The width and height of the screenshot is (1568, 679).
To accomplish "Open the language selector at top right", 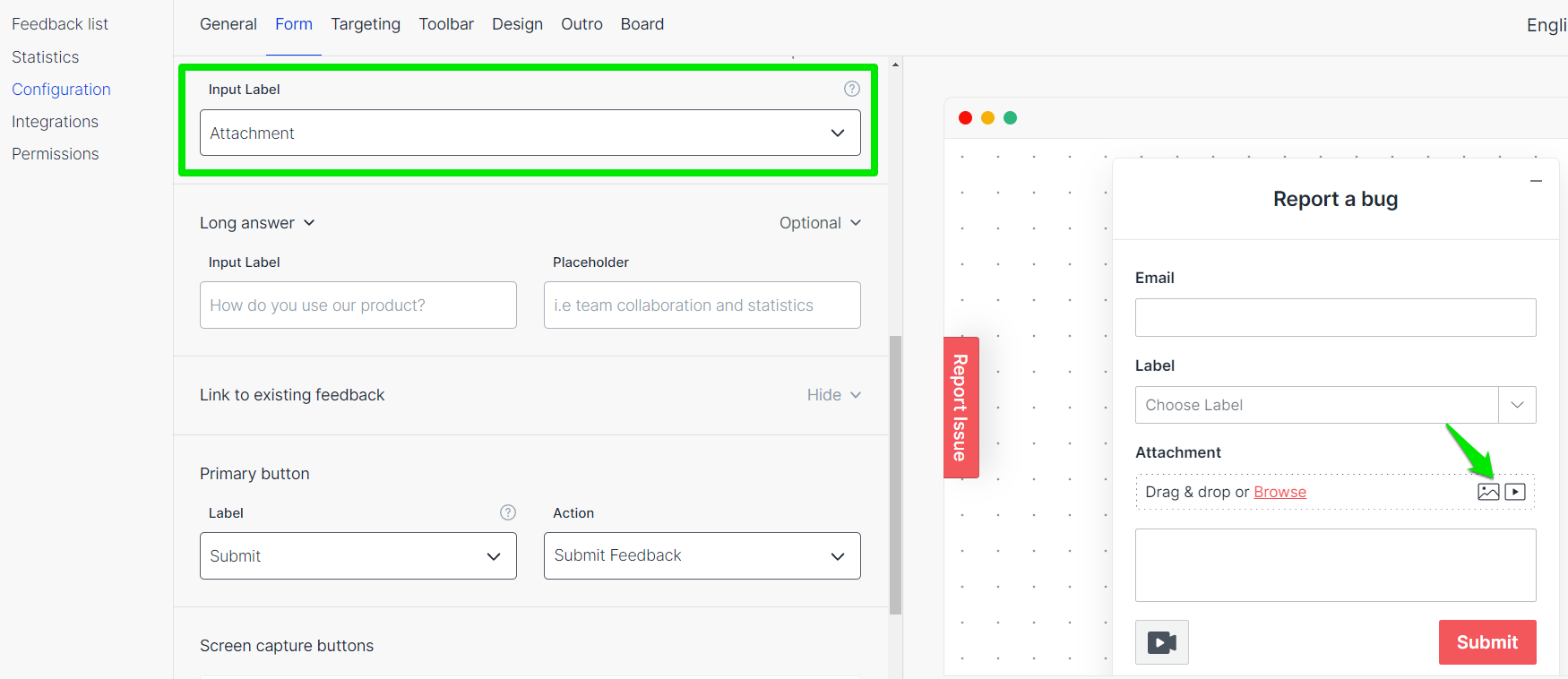I will click(x=1546, y=25).
